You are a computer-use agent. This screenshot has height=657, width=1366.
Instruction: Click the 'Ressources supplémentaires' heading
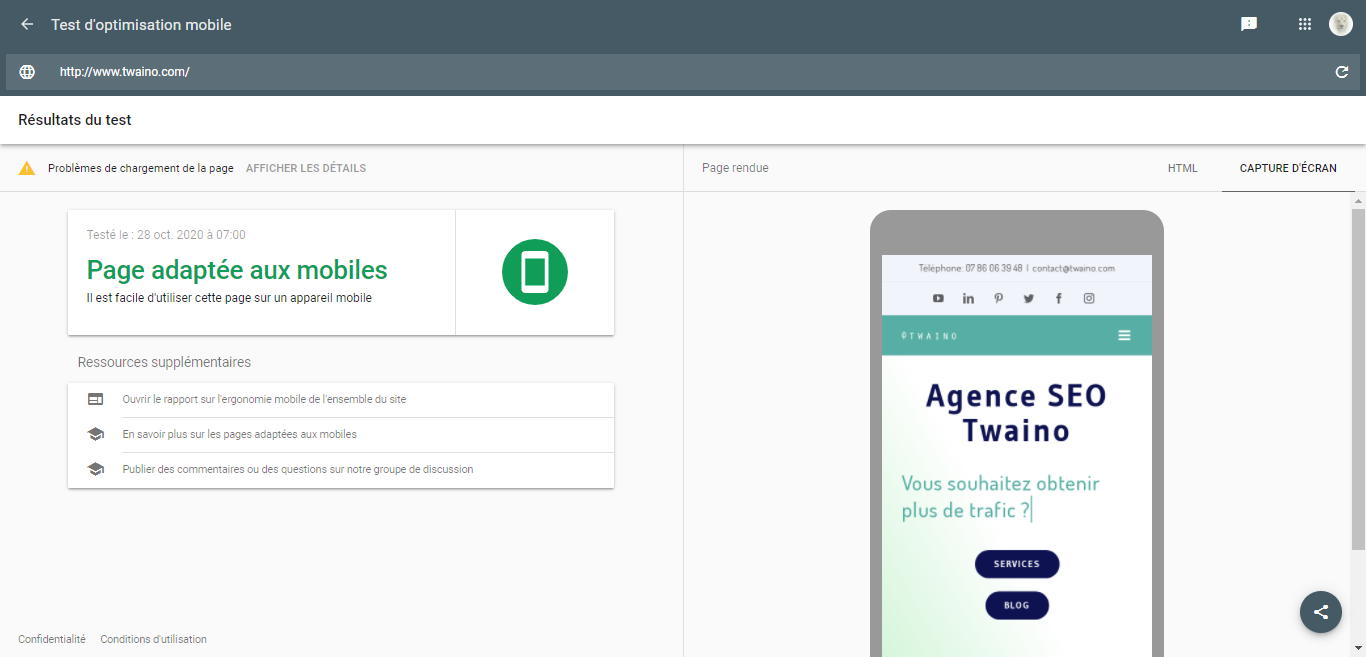point(164,362)
